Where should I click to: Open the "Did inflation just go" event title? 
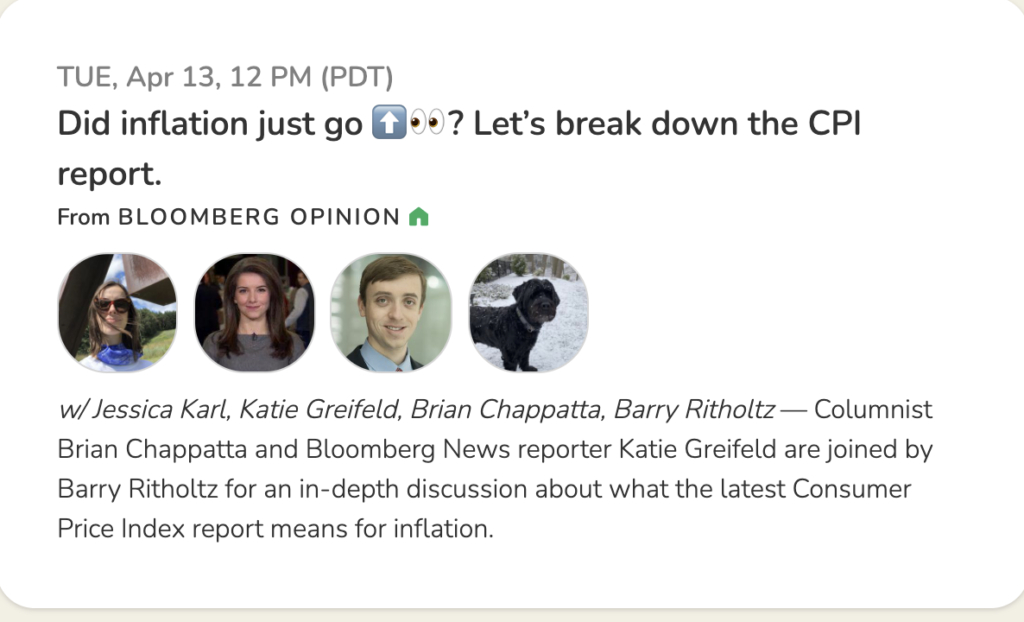[210, 124]
